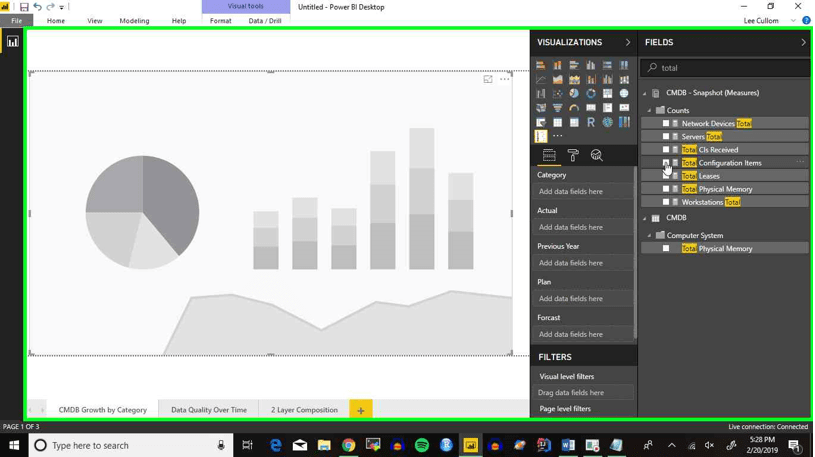Select the clustered column chart visual
Screen dimensions: 815x457
click(590, 66)
